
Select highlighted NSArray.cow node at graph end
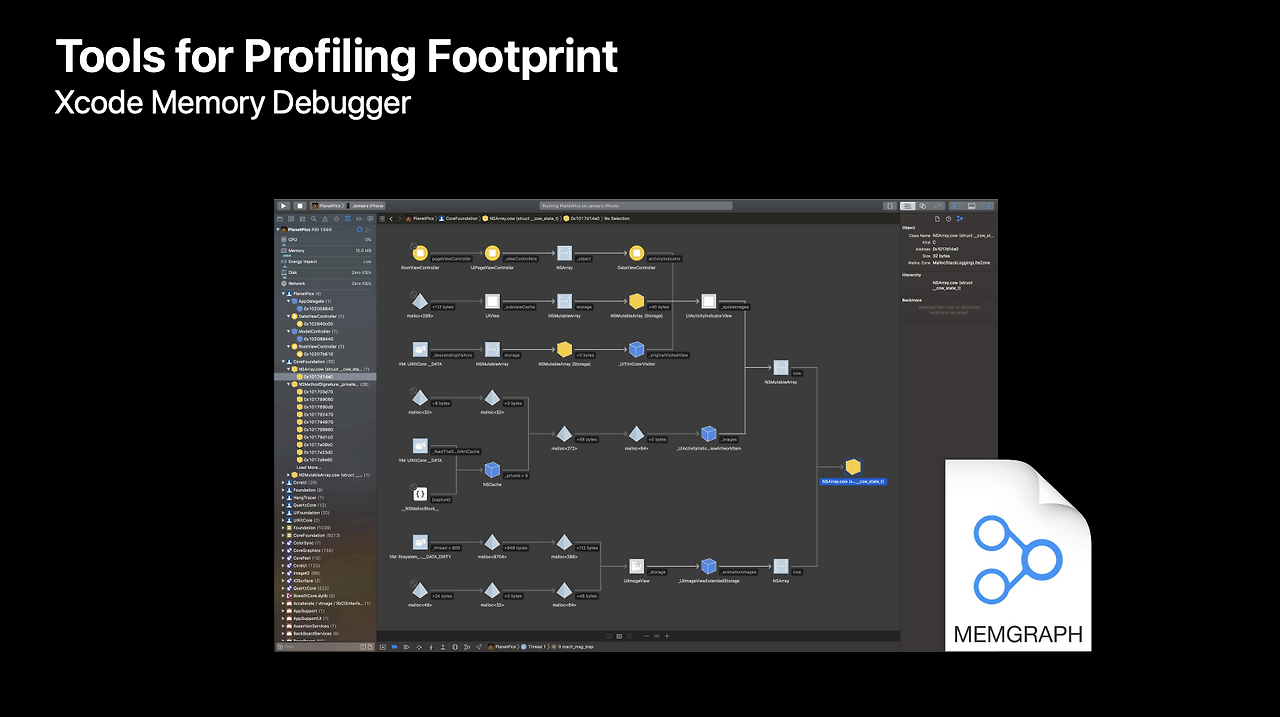(x=853, y=467)
